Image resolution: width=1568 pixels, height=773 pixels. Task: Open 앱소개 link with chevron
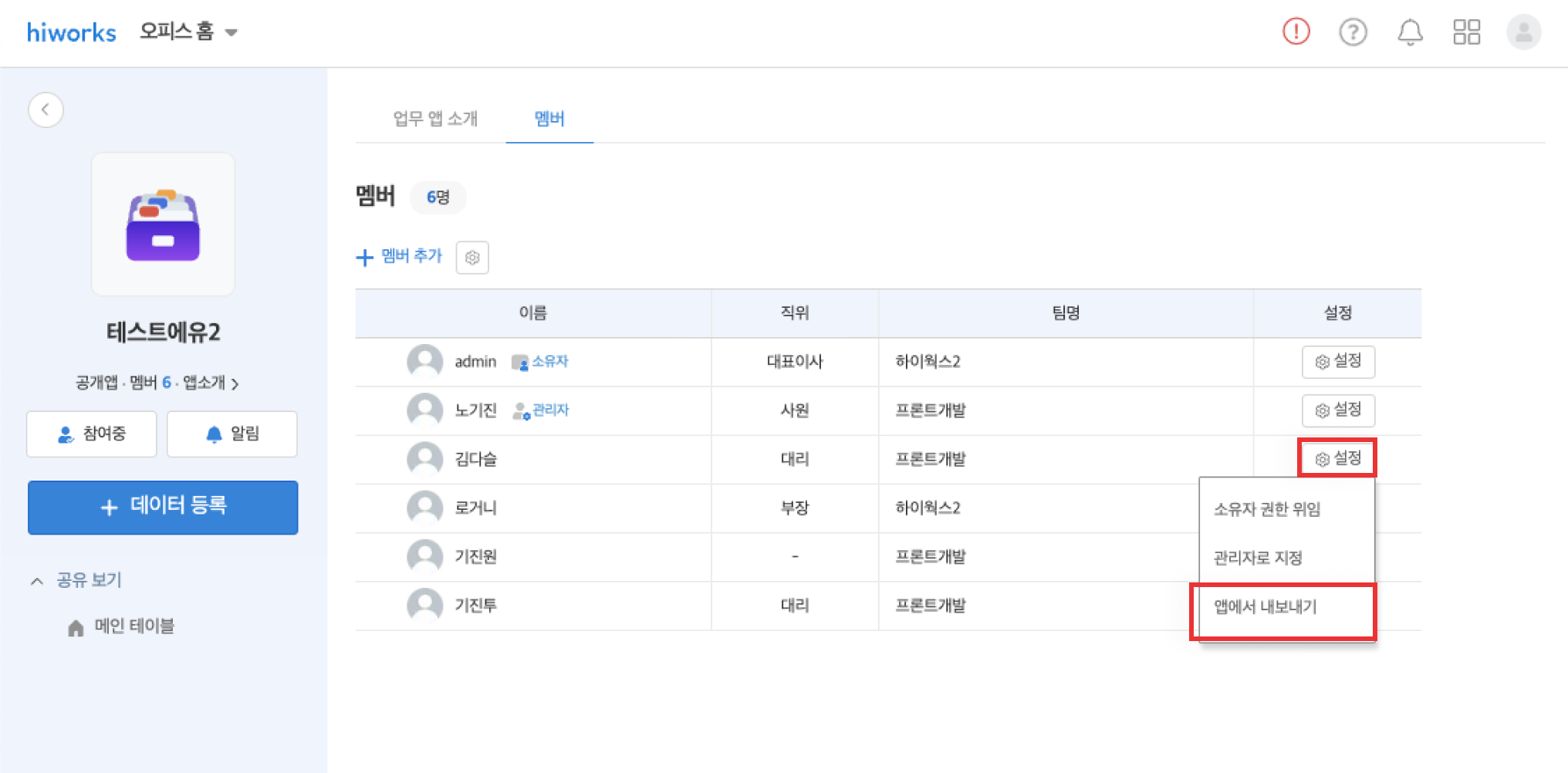[x=211, y=383]
